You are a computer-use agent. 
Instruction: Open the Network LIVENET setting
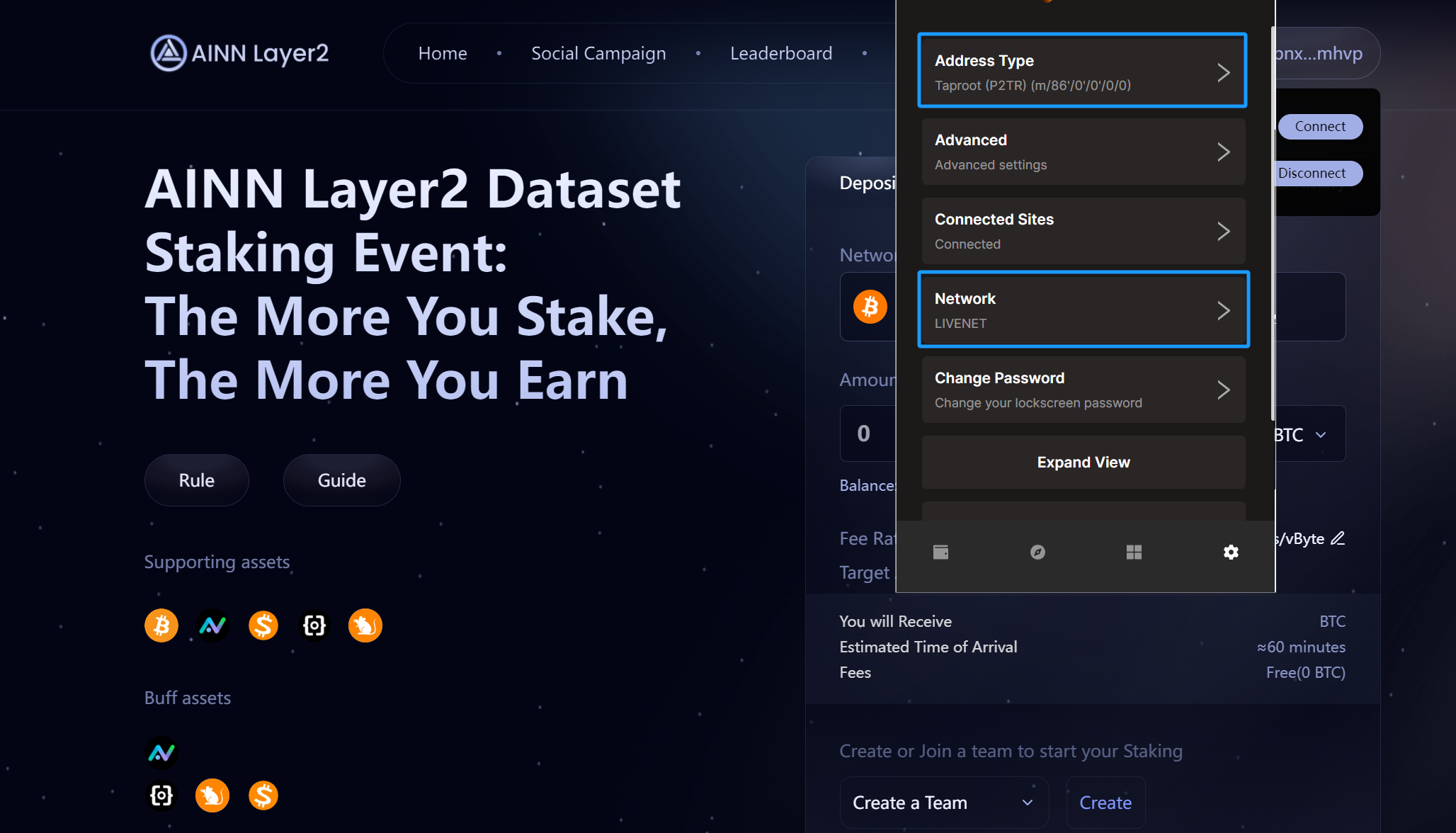(x=1084, y=309)
